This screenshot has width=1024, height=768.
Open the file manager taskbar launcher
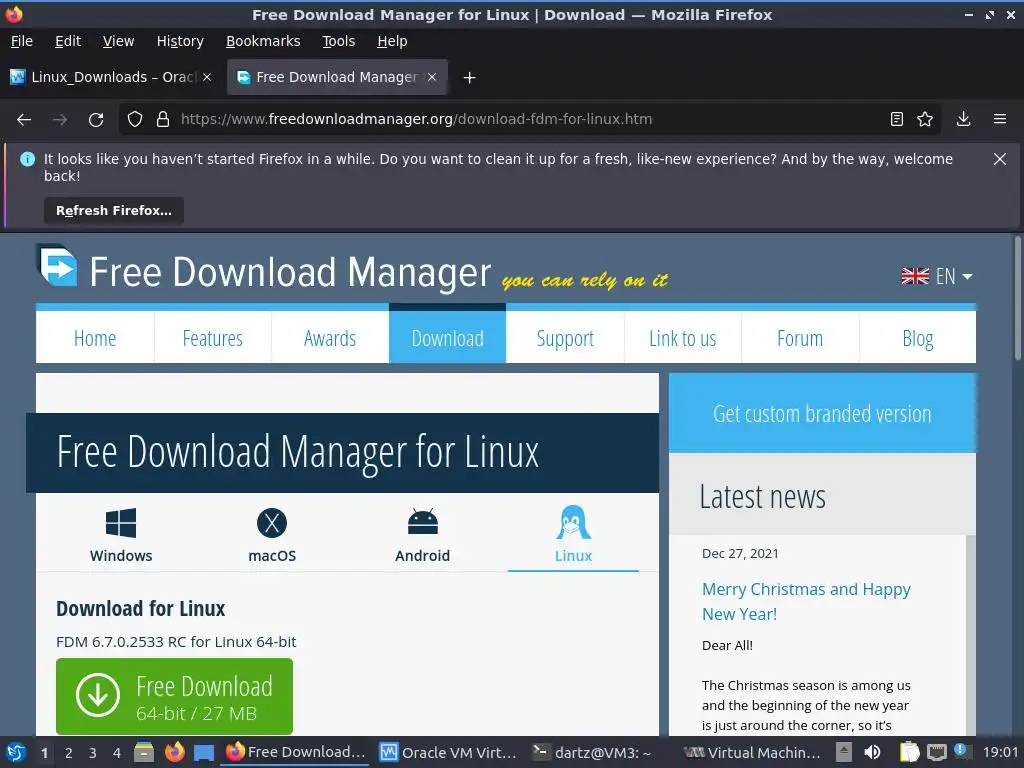(x=144, y=753)
